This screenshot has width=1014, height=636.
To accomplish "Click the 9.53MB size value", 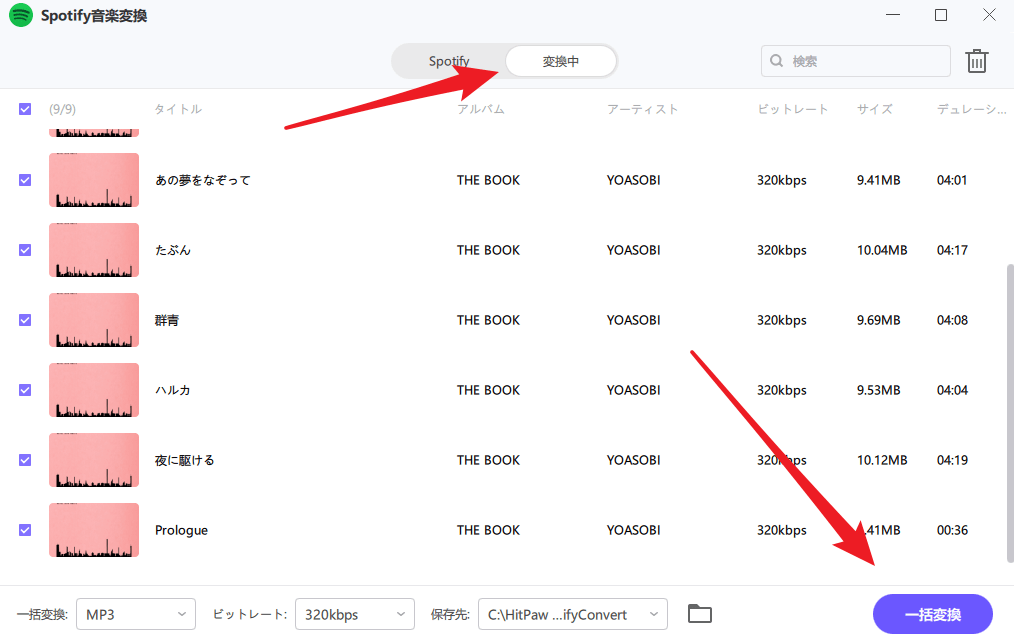I will (879, 389).
